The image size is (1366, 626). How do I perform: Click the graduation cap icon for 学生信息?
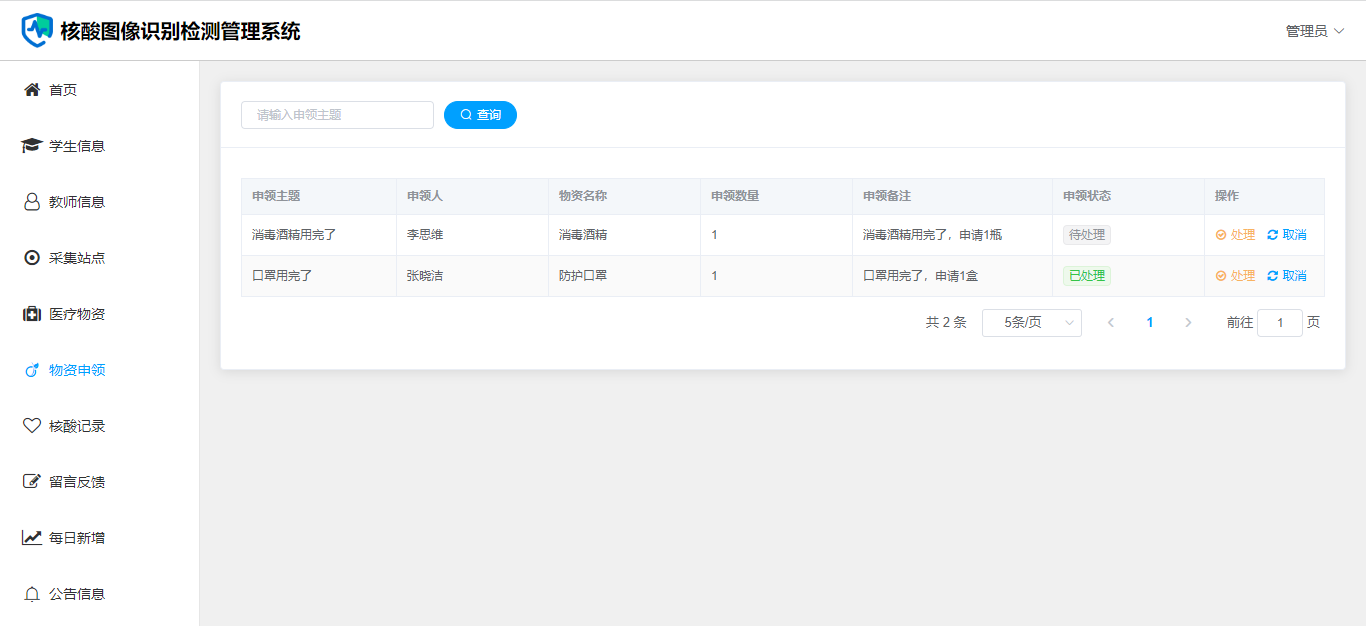point(32,146)
